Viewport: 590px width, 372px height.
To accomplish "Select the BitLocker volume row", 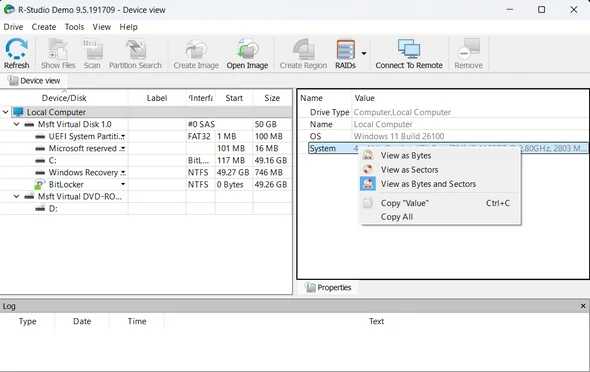I will pos(146,184).
